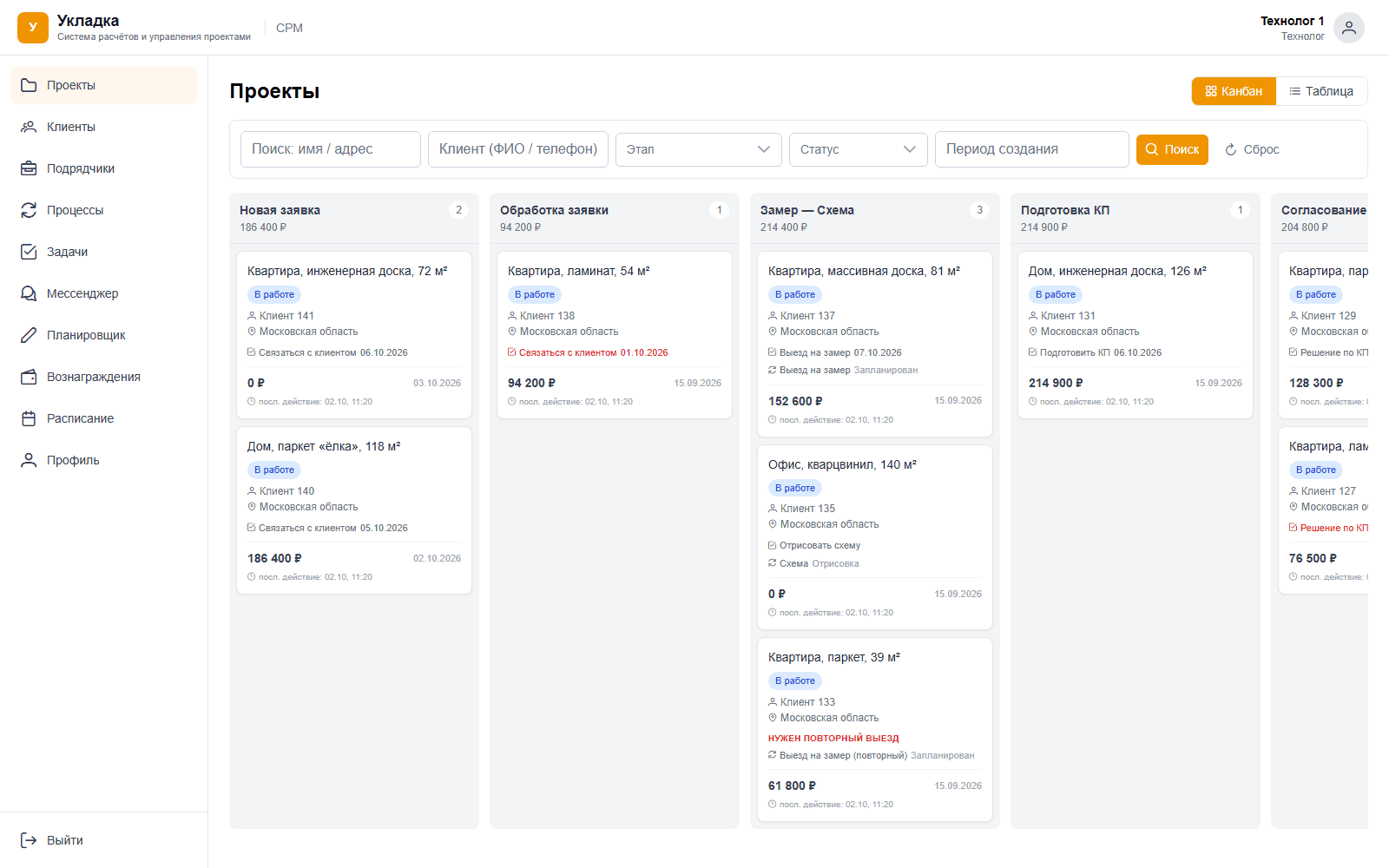
Task: Open the Проекты section in sidebar
Action: pos(104,85)
